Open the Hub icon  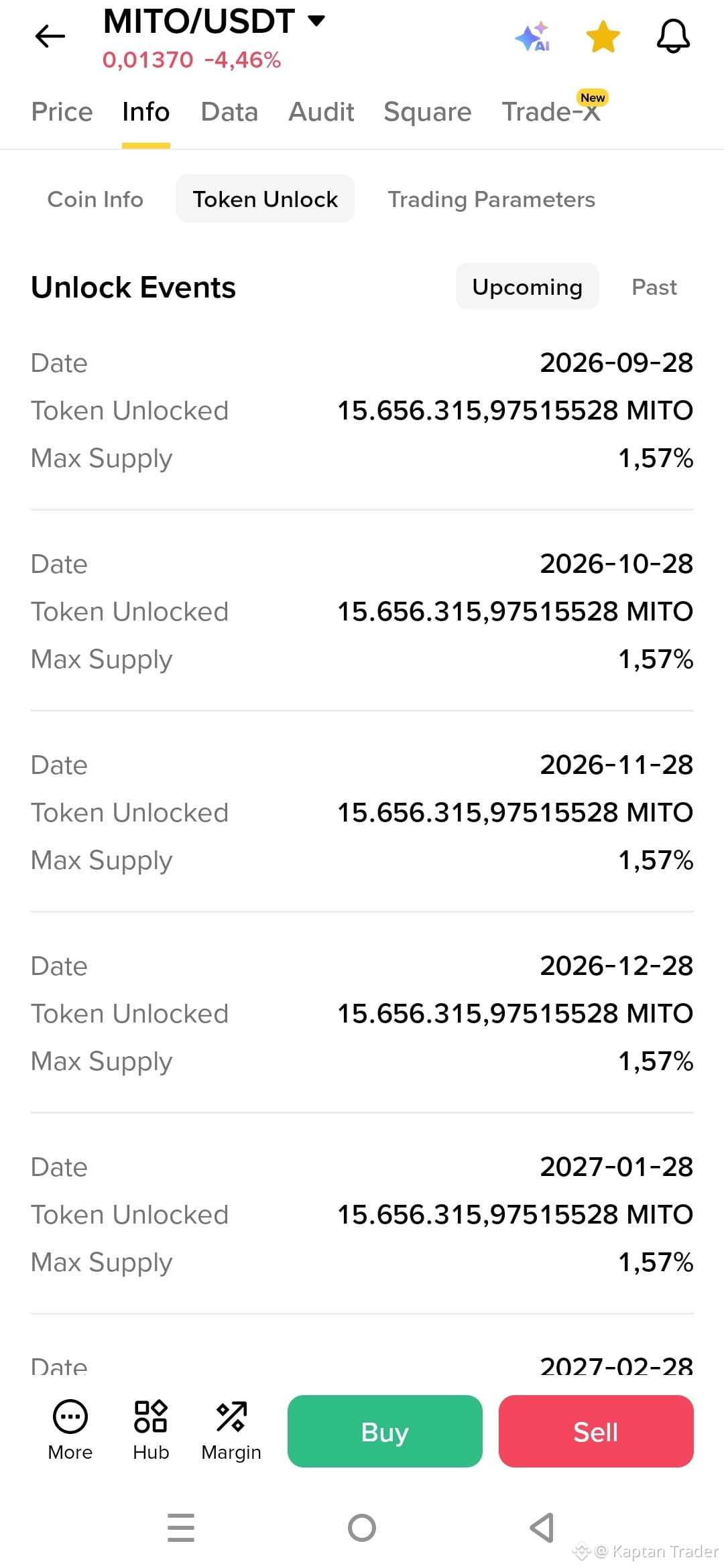151,1417
